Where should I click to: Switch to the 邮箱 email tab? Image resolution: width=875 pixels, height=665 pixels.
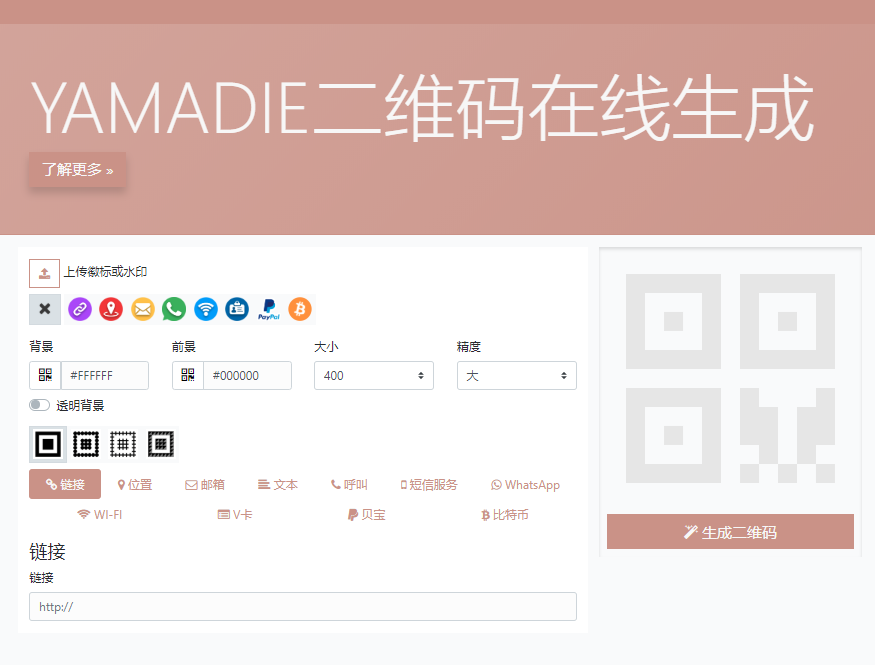click(205, 484)
